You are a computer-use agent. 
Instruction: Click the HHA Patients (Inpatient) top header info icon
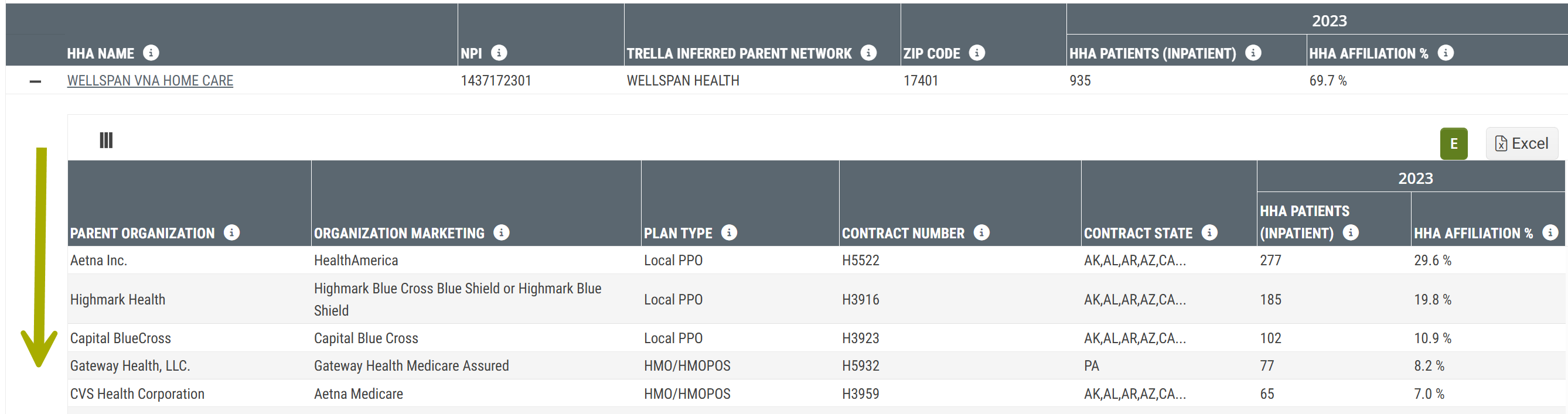click(x=1253, y=53)
